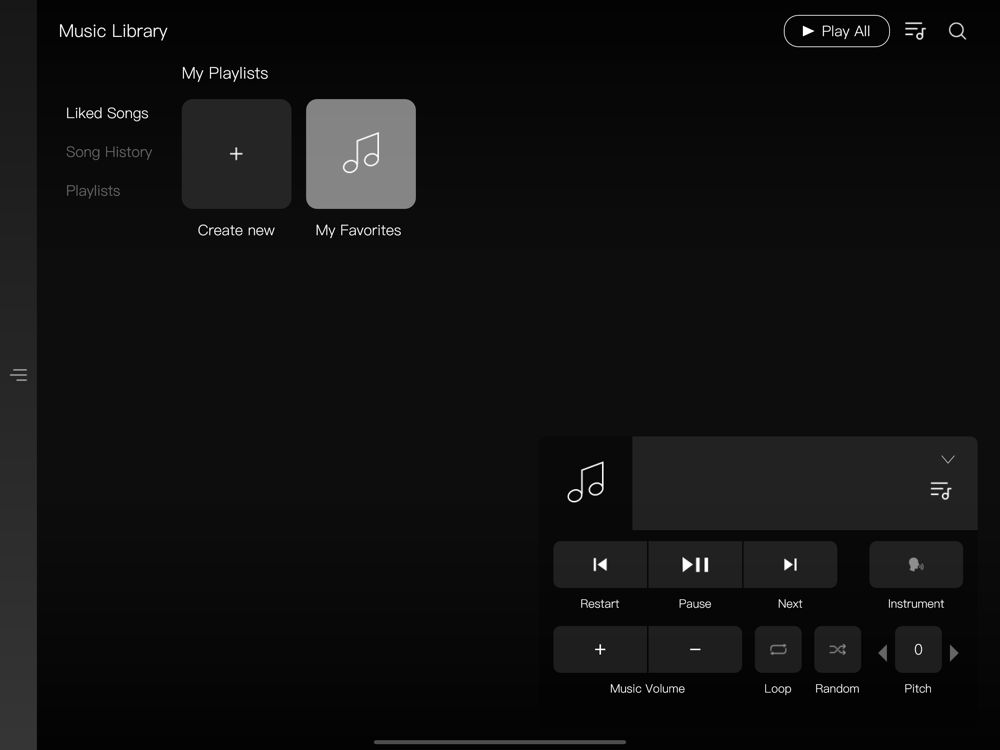
Task: Select the Liked Songs tab
Action: tap(107, 114)
